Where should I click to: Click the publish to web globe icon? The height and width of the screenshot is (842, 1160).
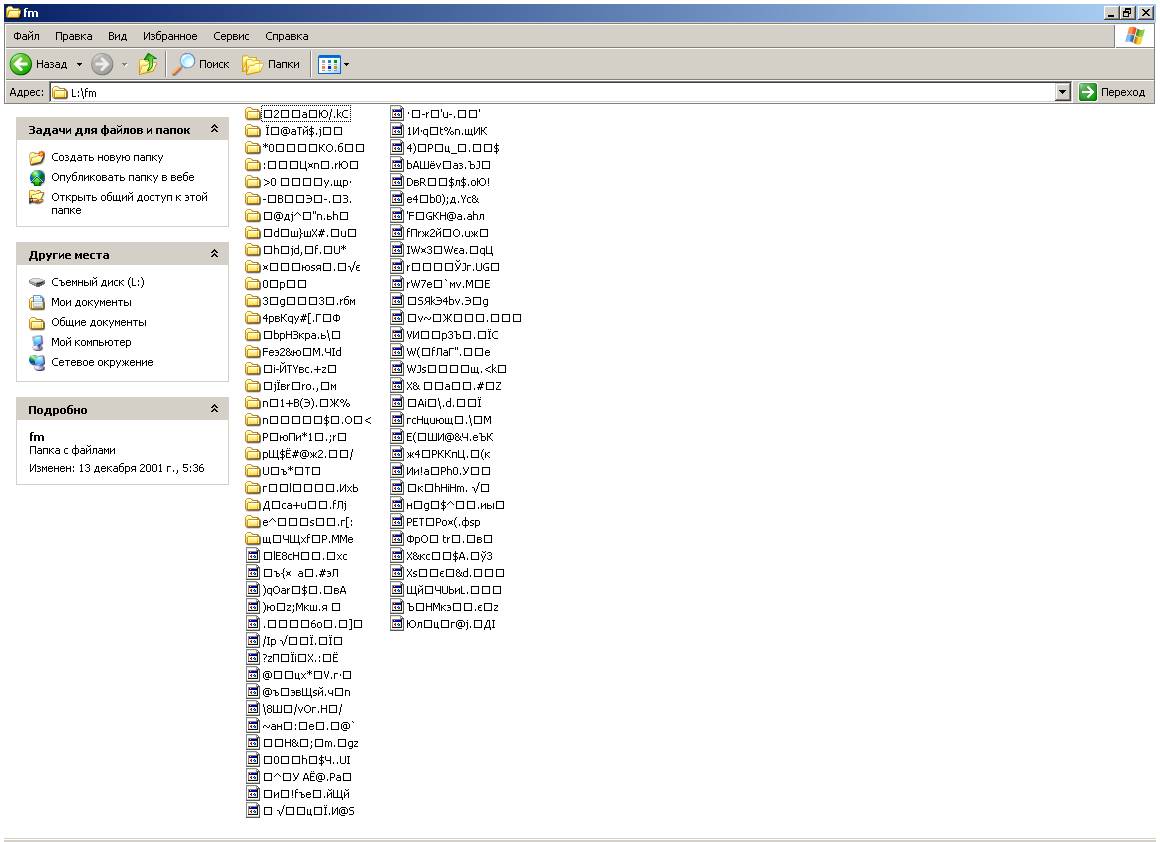tap(37, 178)
